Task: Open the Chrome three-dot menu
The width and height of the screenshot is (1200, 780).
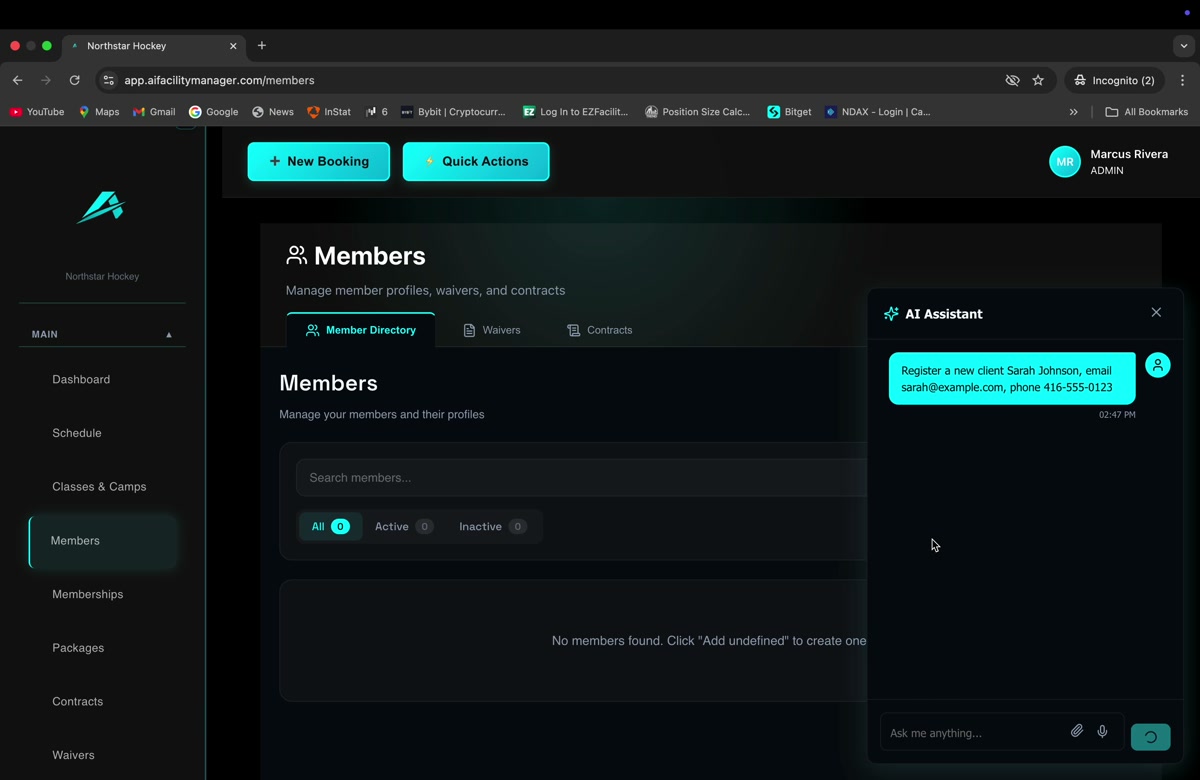Action: pyautogui.click(x=1182, y=80)
